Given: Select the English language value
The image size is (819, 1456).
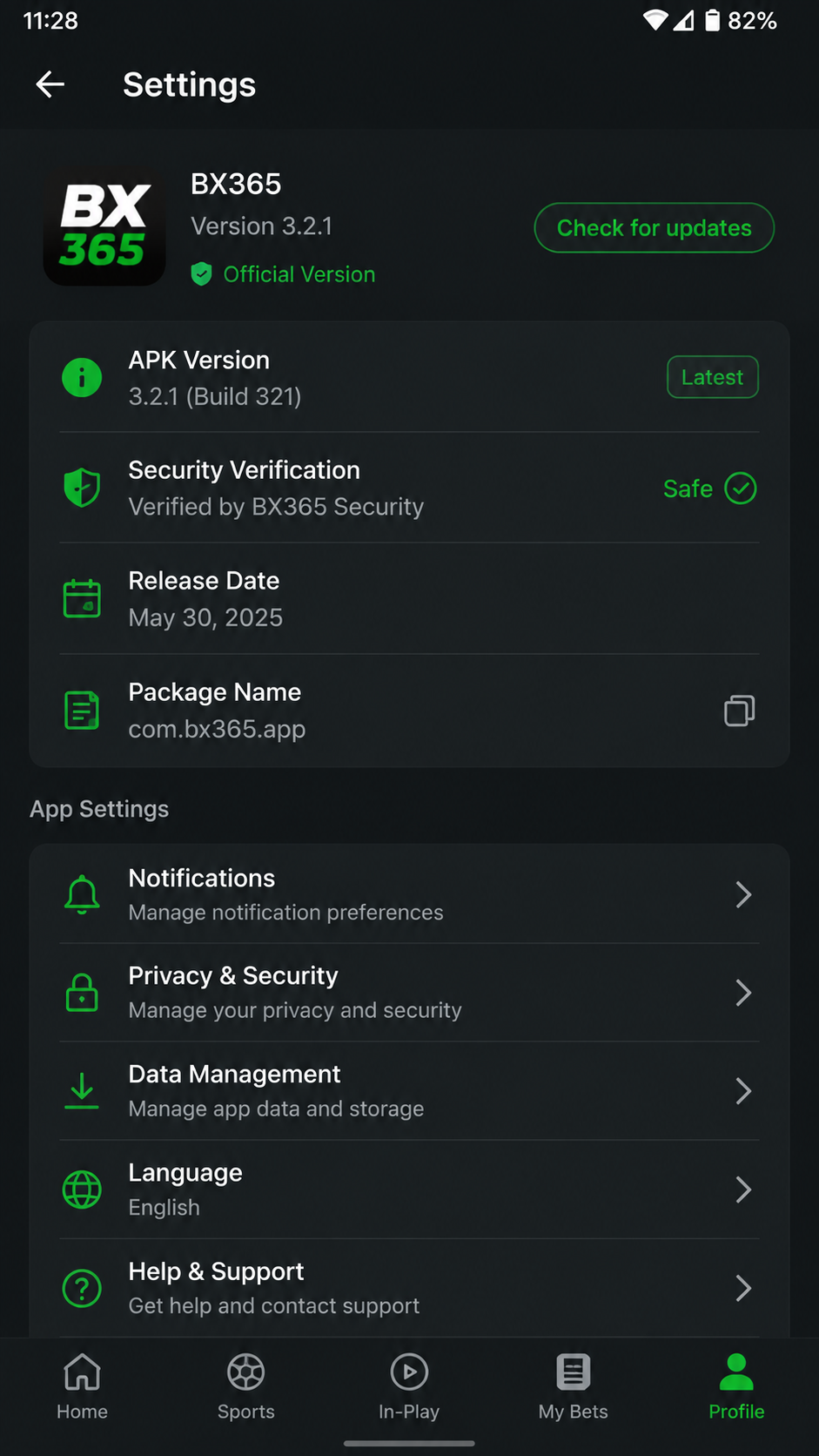Looking at the screenshot, I should click(x=164, y=1207).
